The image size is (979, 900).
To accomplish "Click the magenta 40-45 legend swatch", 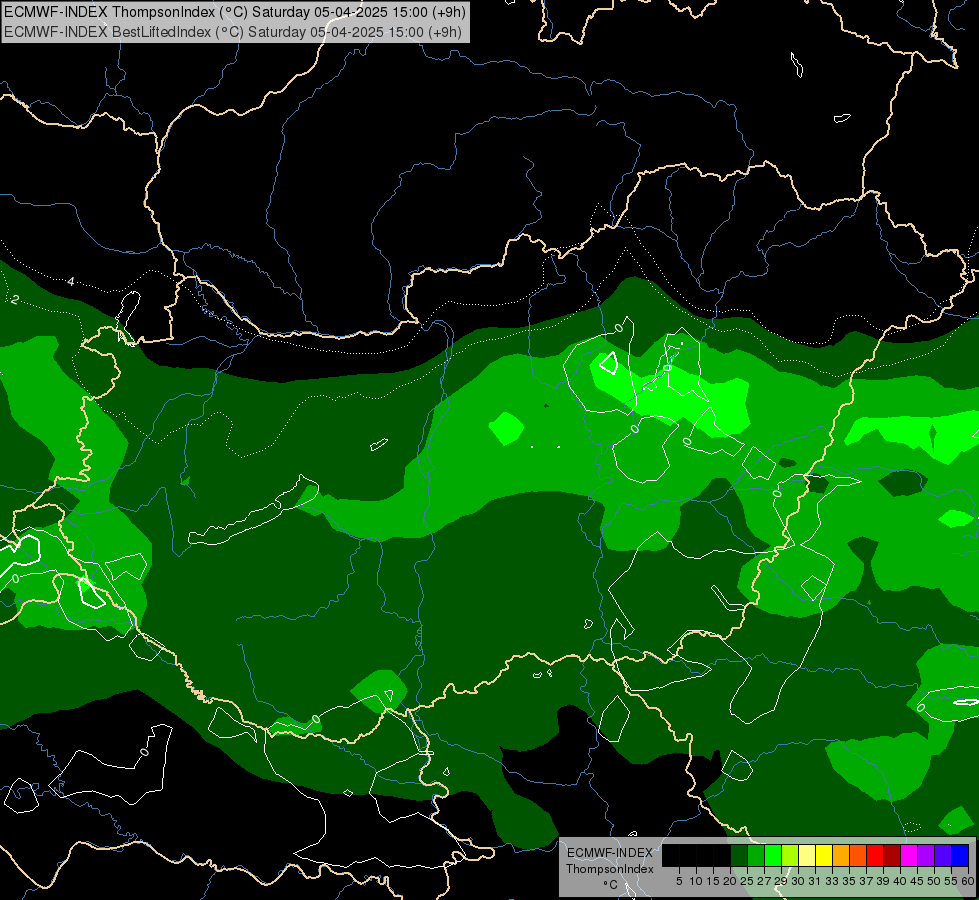I will pyautogui.click(x=909, y=855).
